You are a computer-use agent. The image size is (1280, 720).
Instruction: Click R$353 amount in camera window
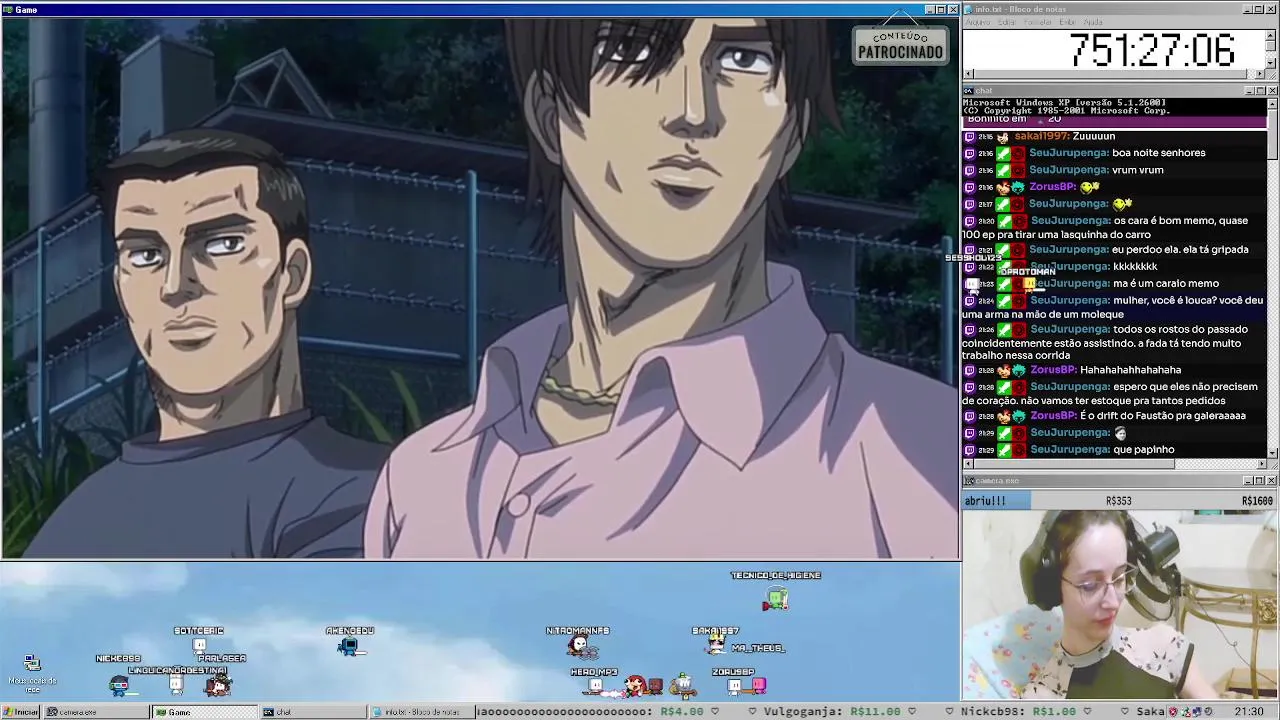pos(1118,501)
